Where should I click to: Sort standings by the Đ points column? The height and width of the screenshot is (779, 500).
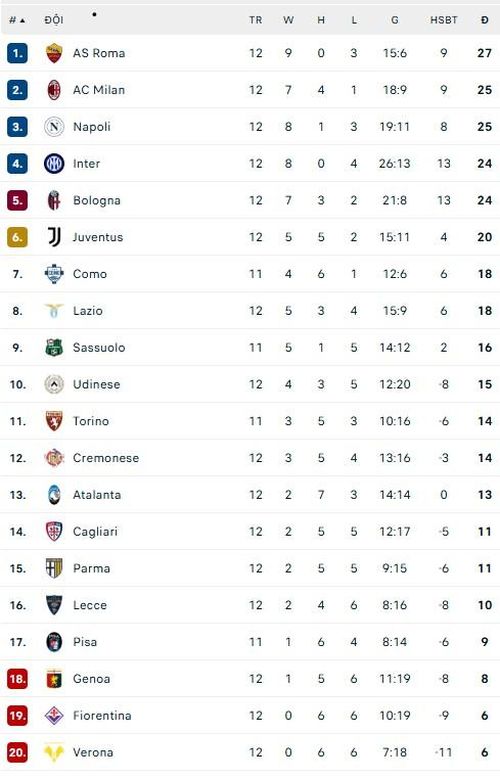coord(485,20)
